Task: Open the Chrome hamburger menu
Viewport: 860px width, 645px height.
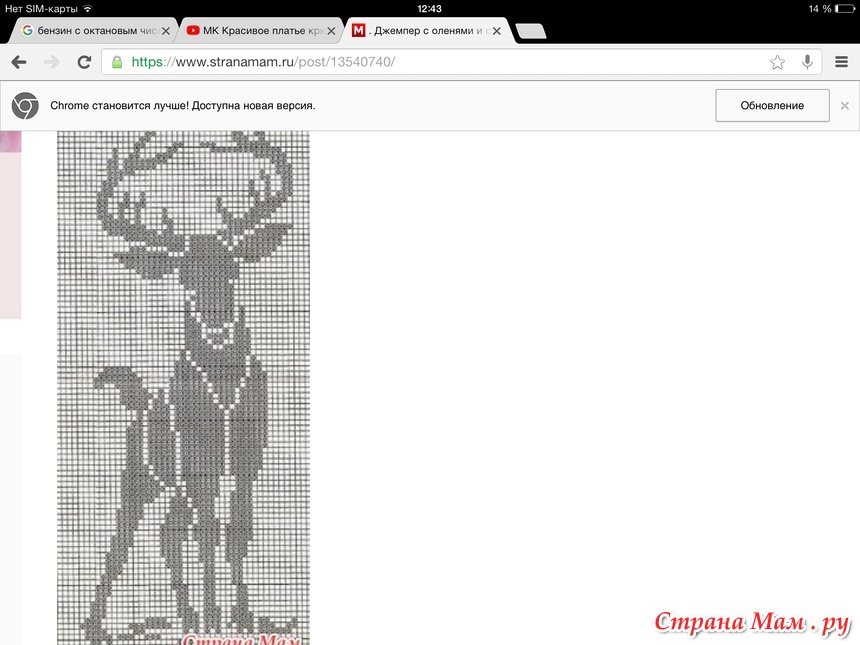Action: click(842, 62)
